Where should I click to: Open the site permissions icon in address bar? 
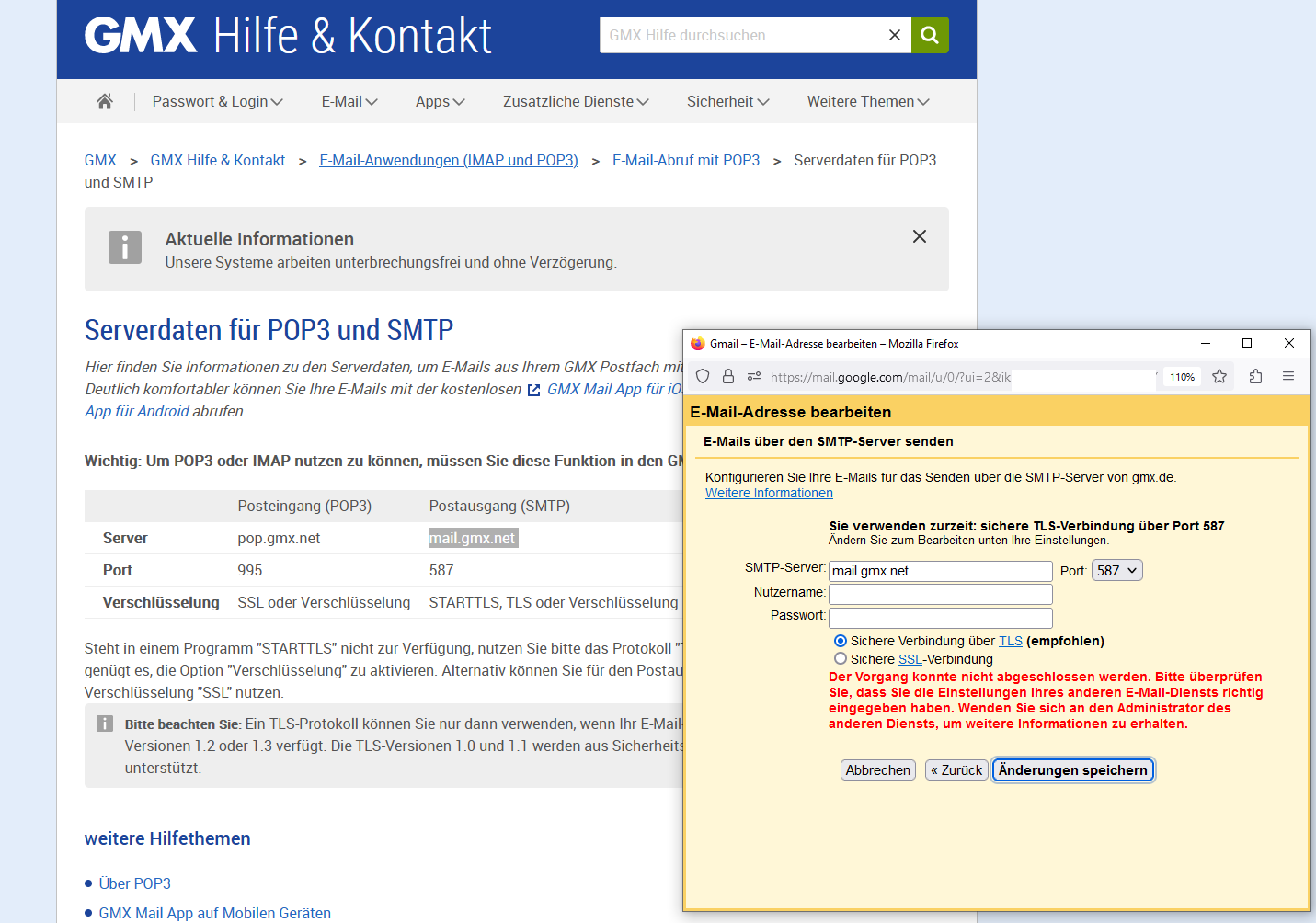[x=754, y=376]
